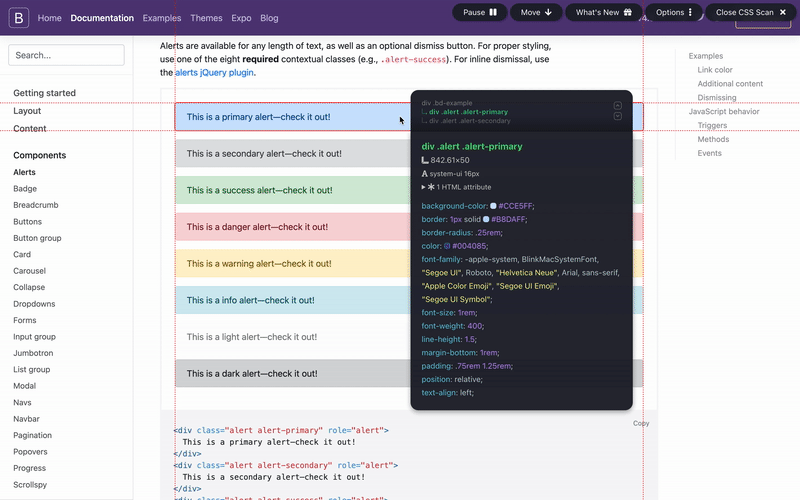Open What's New in CSS Scan
Screen dimensions: 800x500
coord(604,12)
